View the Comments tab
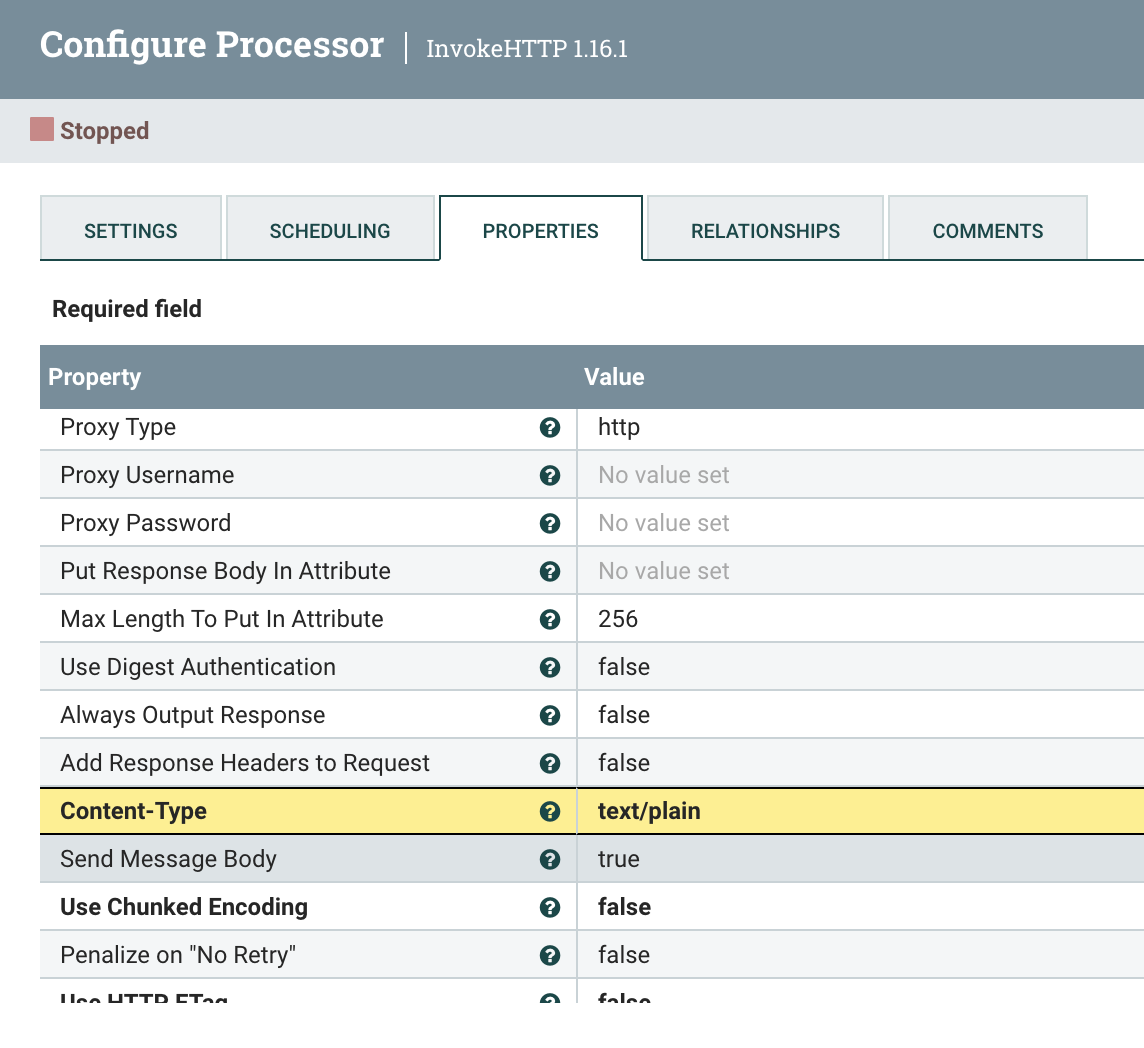Viewport: 1144px width, 1048px height. pos(987,230)
